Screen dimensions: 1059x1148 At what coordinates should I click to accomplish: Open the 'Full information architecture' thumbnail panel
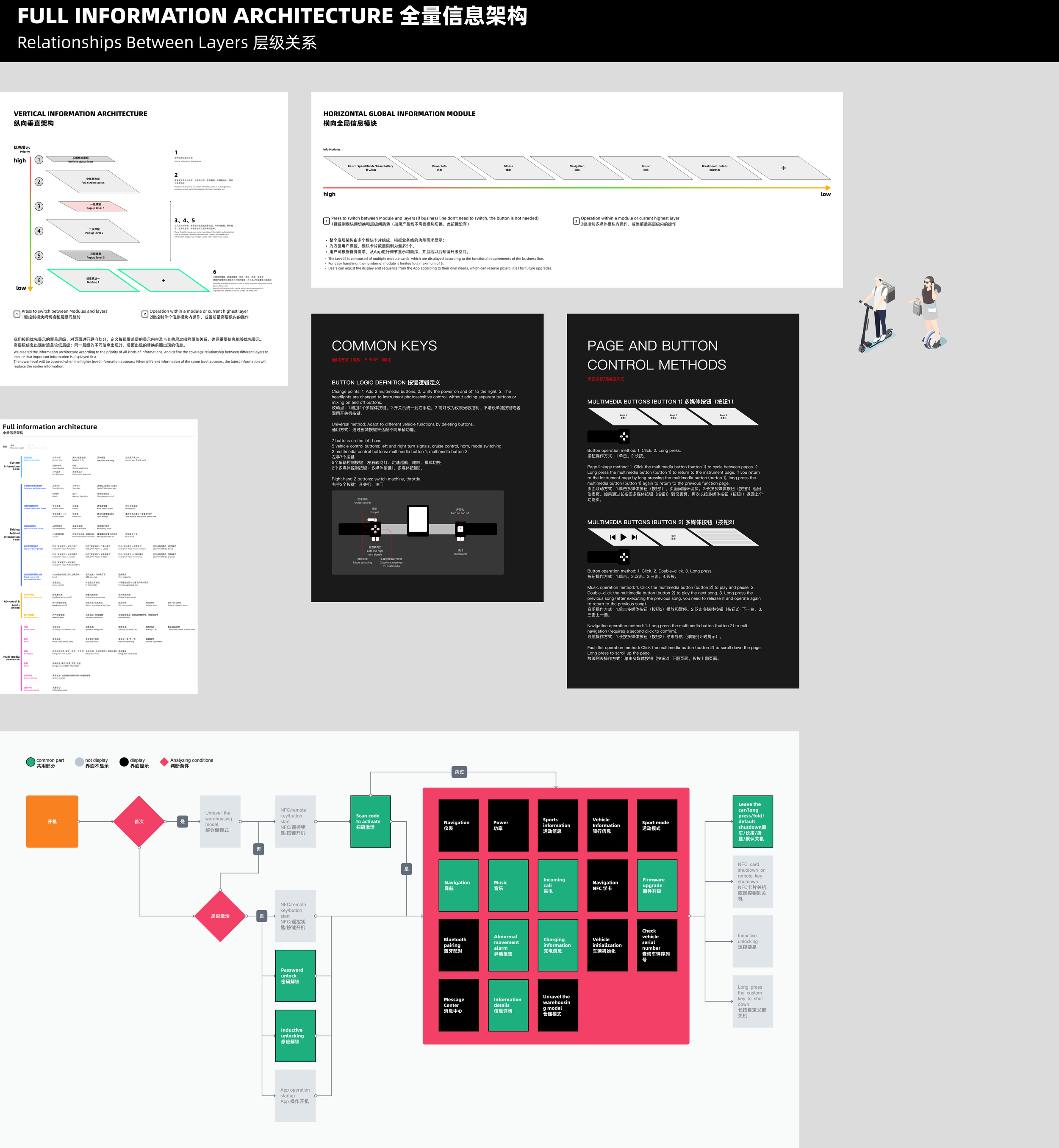pos(99,556)
